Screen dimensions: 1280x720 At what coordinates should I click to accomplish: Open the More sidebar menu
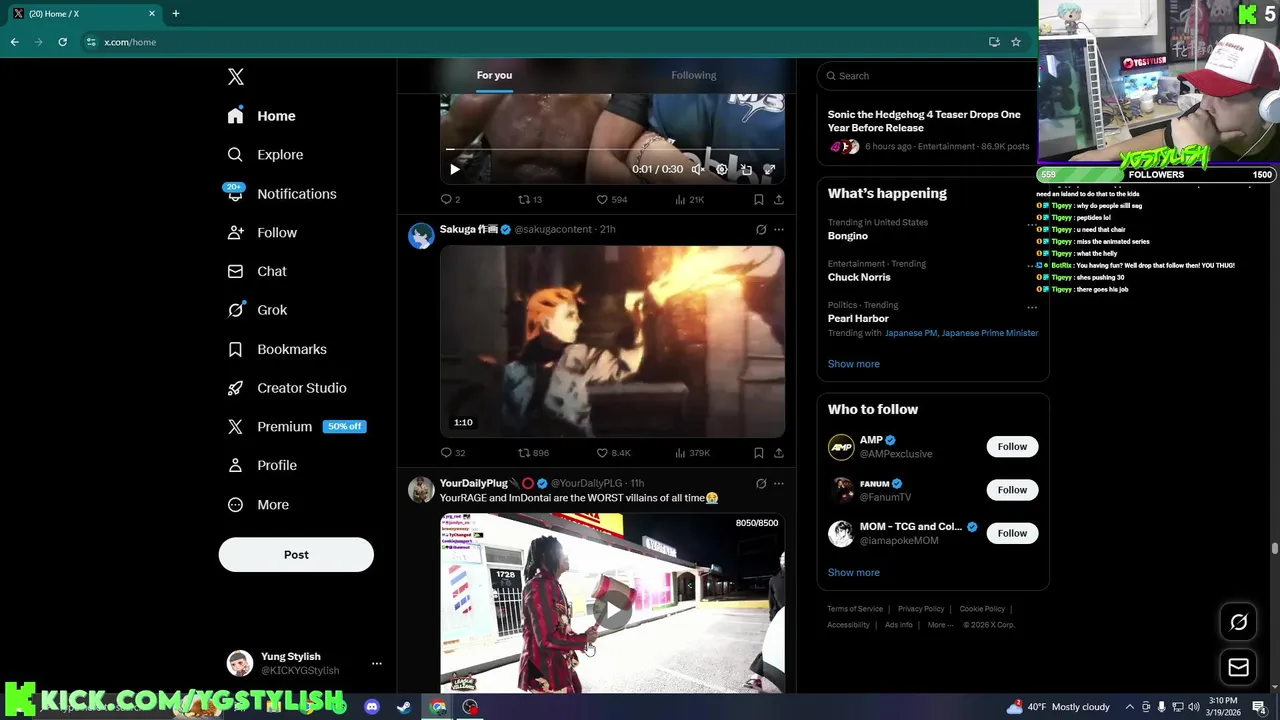pos(259,505)
